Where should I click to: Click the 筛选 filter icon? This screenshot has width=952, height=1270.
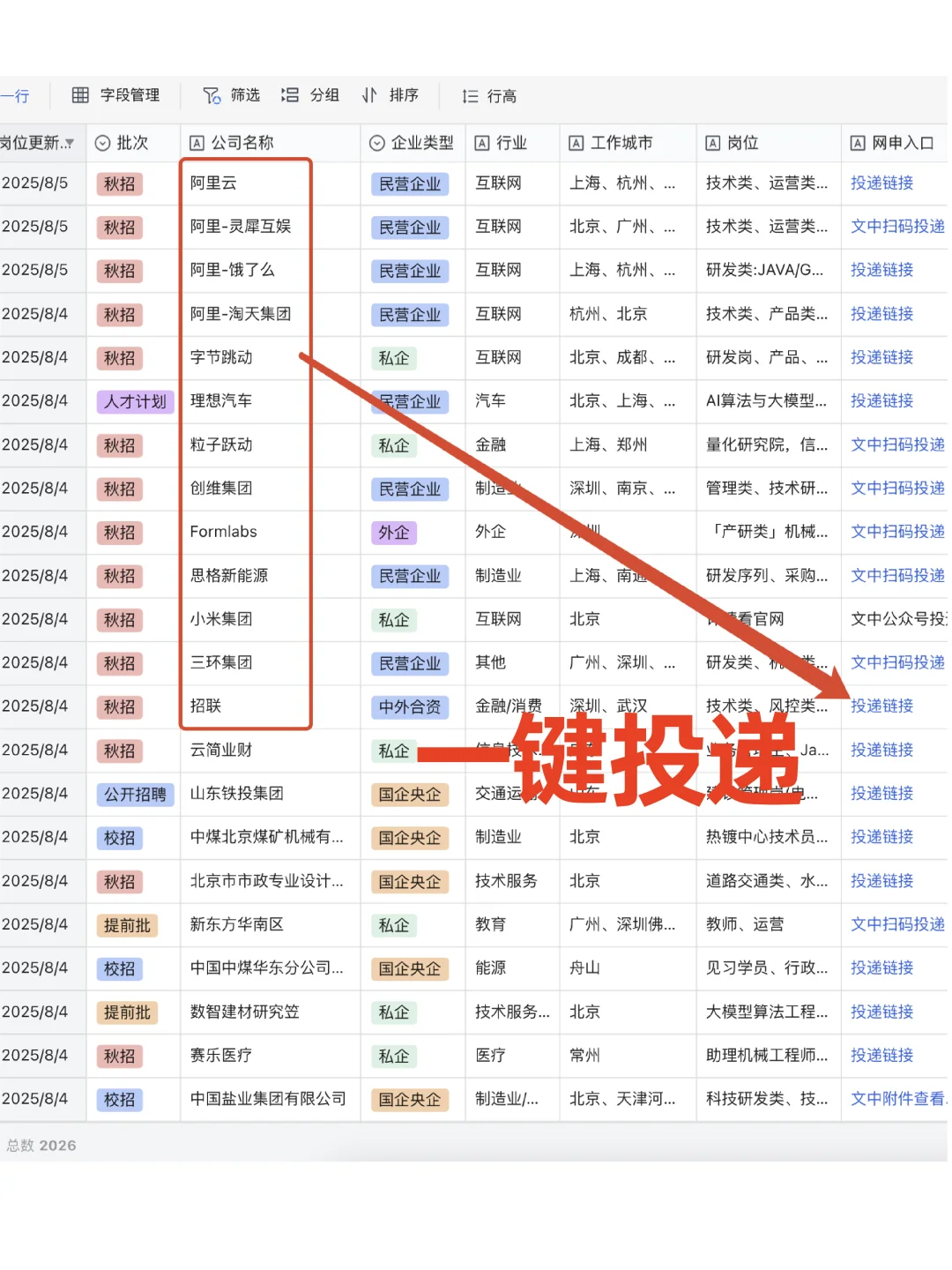(212, 95)
